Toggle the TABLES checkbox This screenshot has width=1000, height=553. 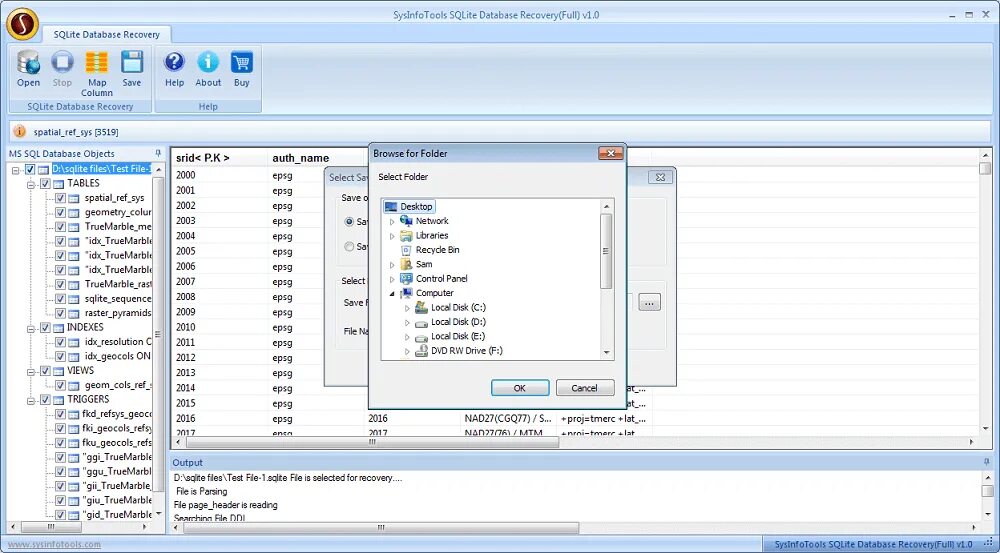[x=45, y=184]
